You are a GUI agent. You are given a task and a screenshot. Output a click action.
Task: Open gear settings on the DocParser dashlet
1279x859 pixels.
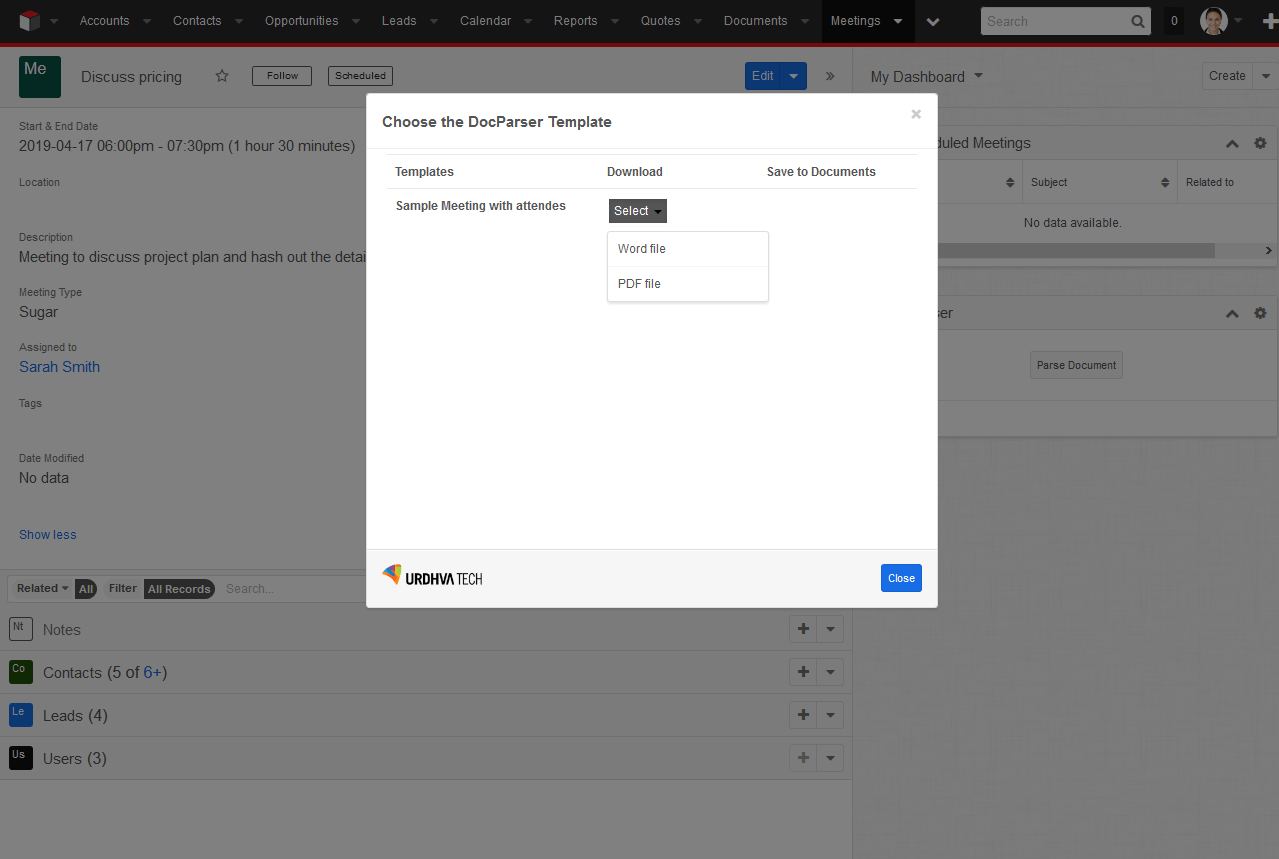coord(1260,313)
